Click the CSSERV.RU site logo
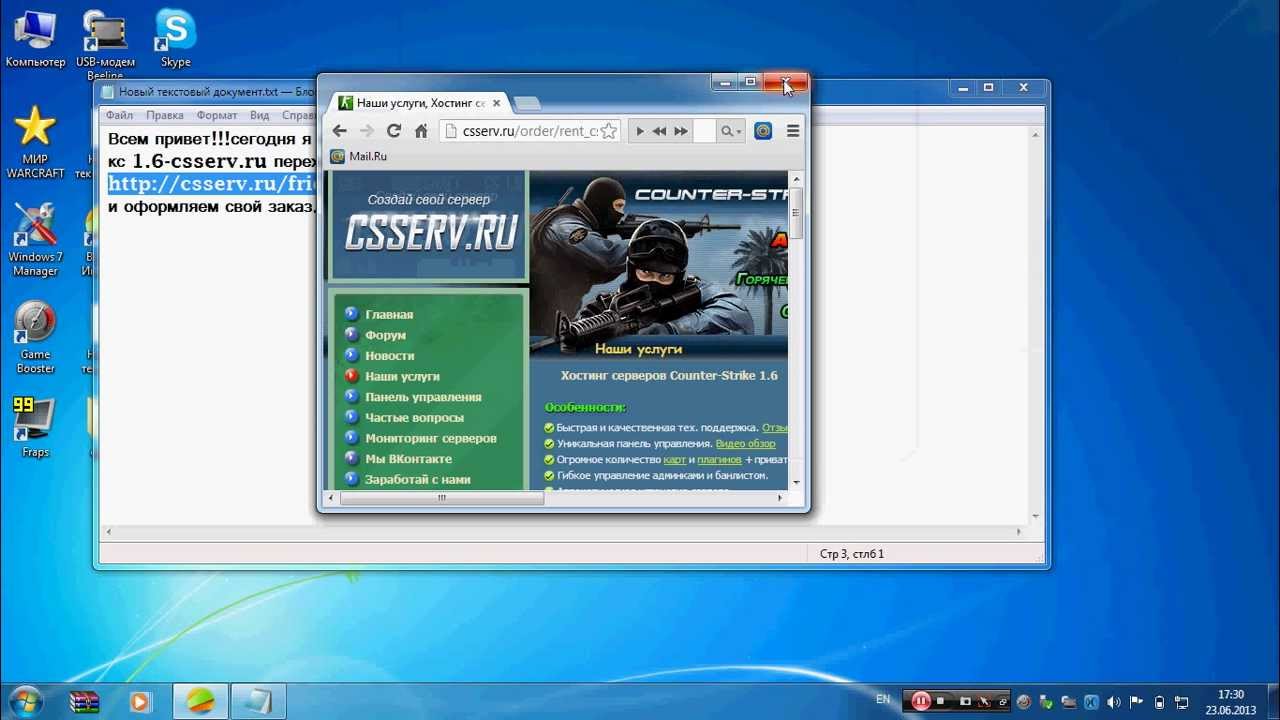Screen dimensions: 1280x720 pyautogui.click(x=430, y=232)
